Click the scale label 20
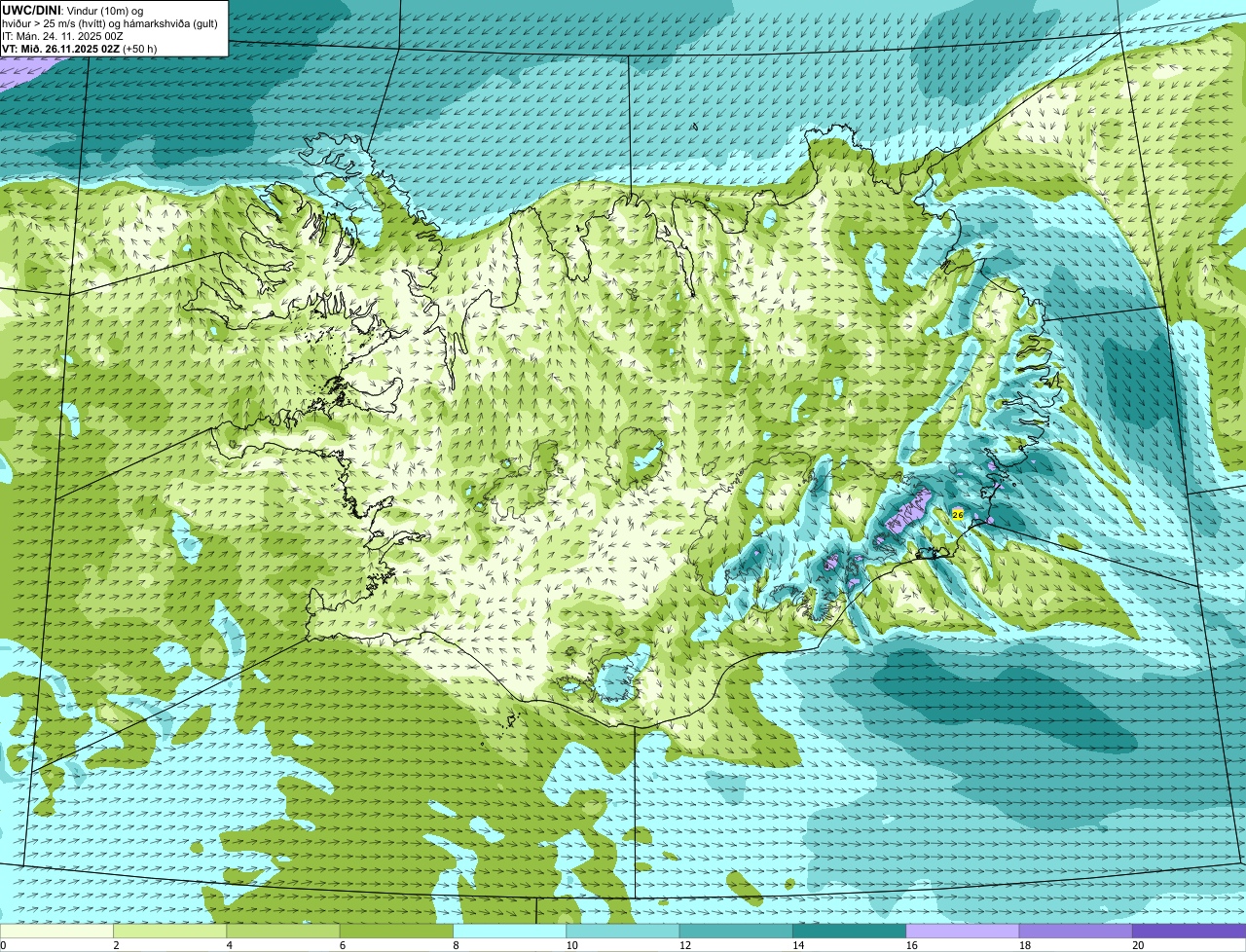 pyautogui.click(x=1137, y=945)
